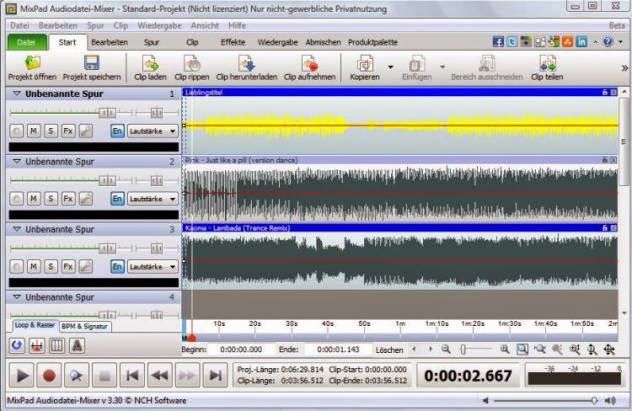Click zoom in magnifier after zoom slider
The image size is (632, 411).
[504, 349]
